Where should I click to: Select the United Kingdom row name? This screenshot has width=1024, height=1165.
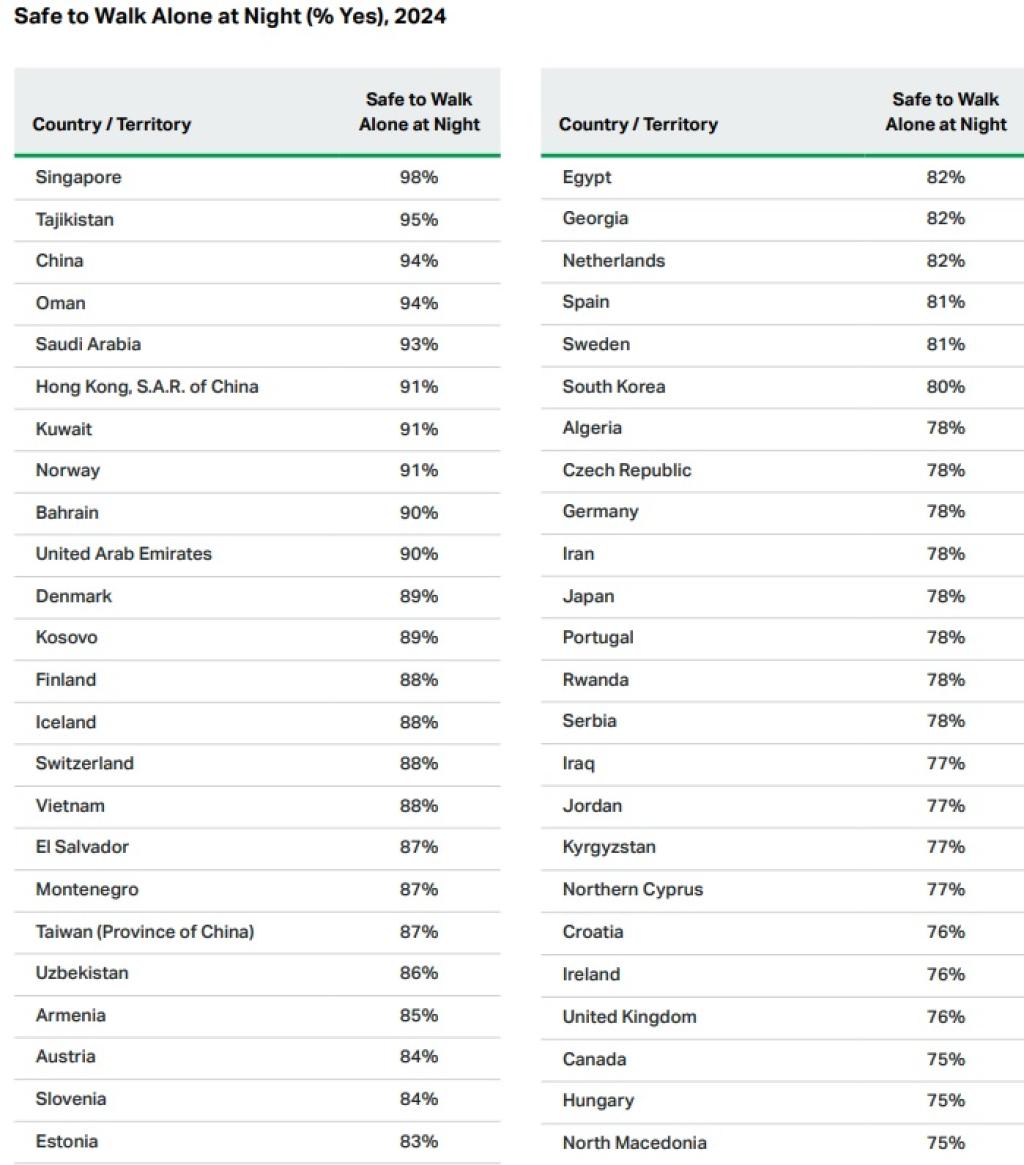[x=629, y=1016]
